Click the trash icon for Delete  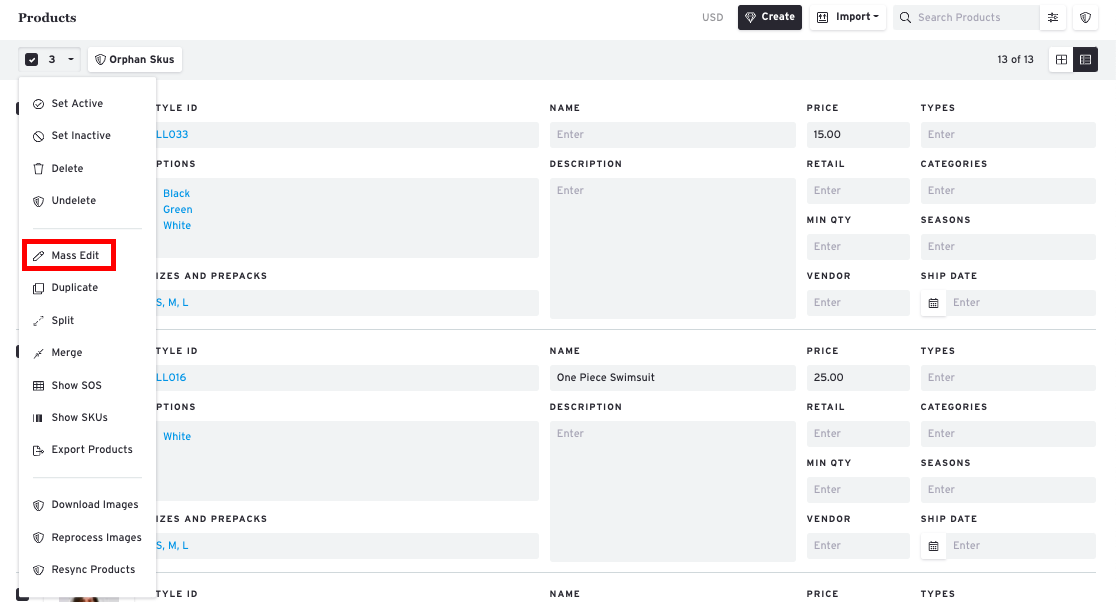click(39, 169)
